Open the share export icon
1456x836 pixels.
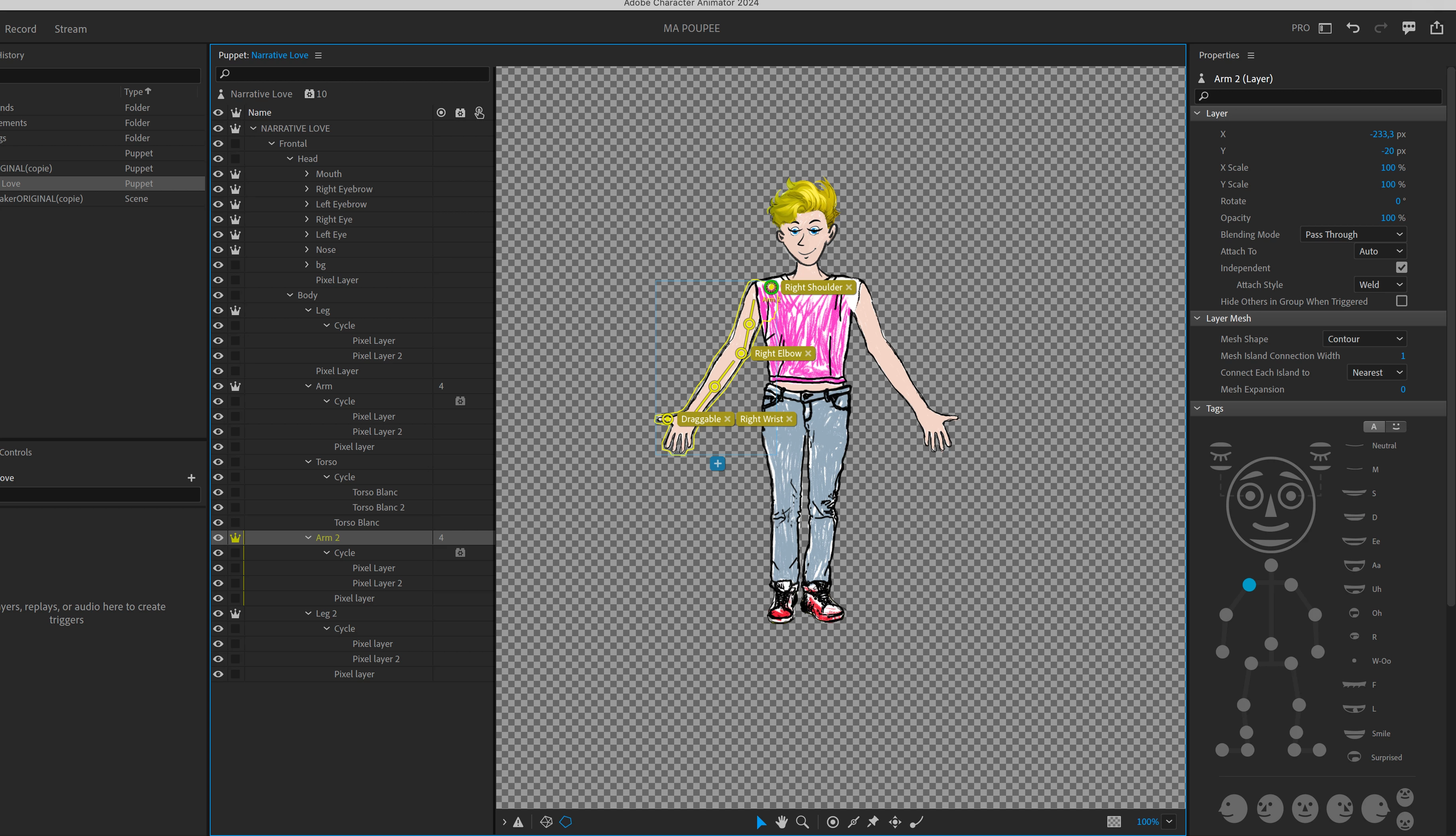pos(1436,28)
